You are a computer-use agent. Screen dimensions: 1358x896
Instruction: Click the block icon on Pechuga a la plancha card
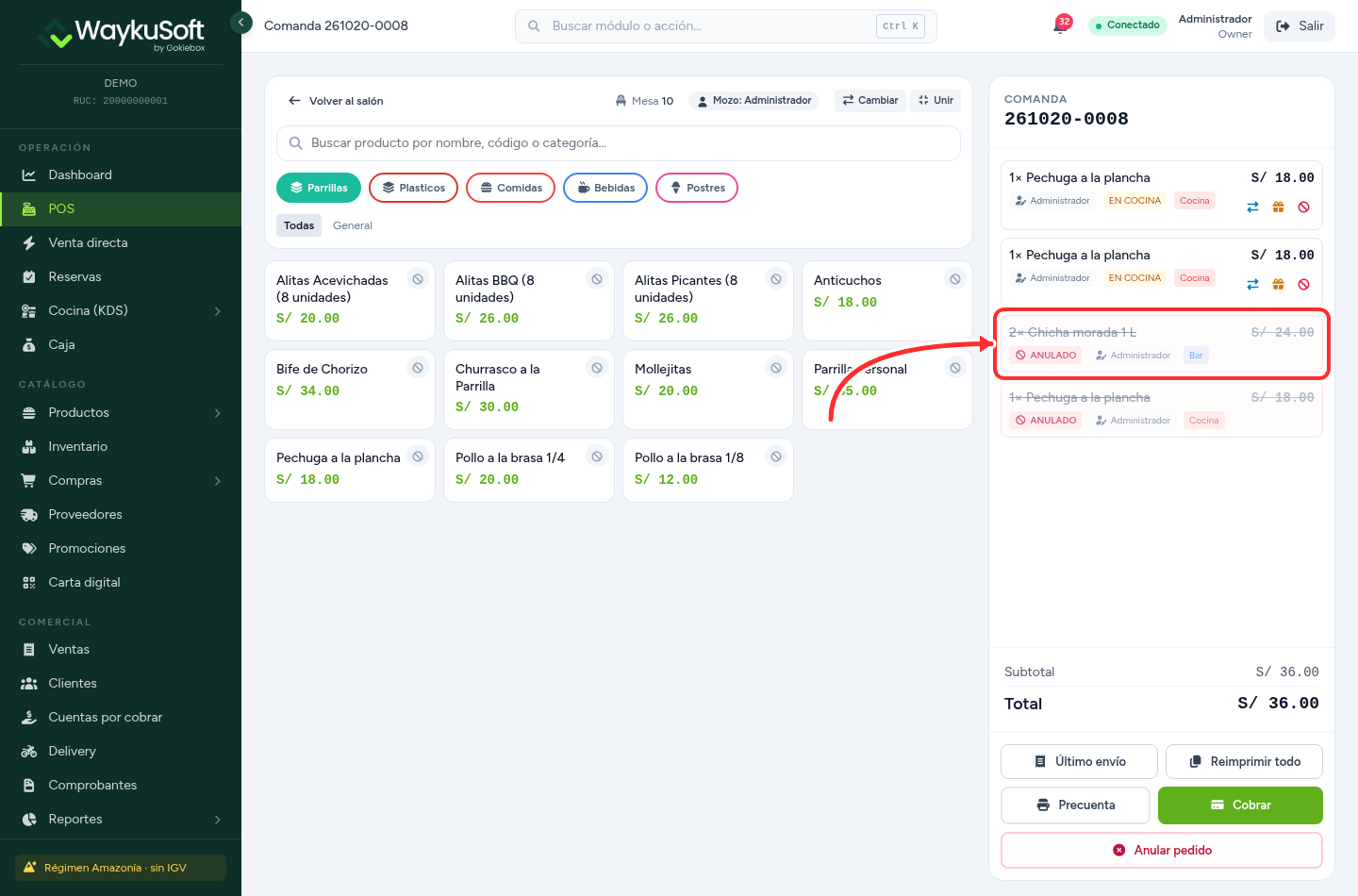click(x=418, y=456)
